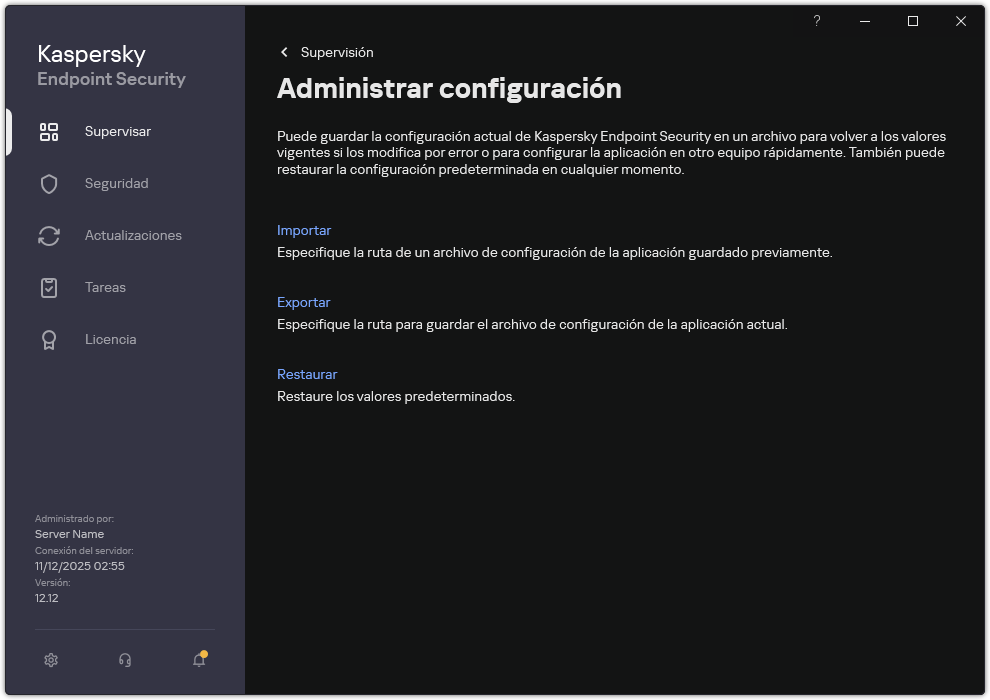
Task: Click the support headset icon
Action: [124, 660]
